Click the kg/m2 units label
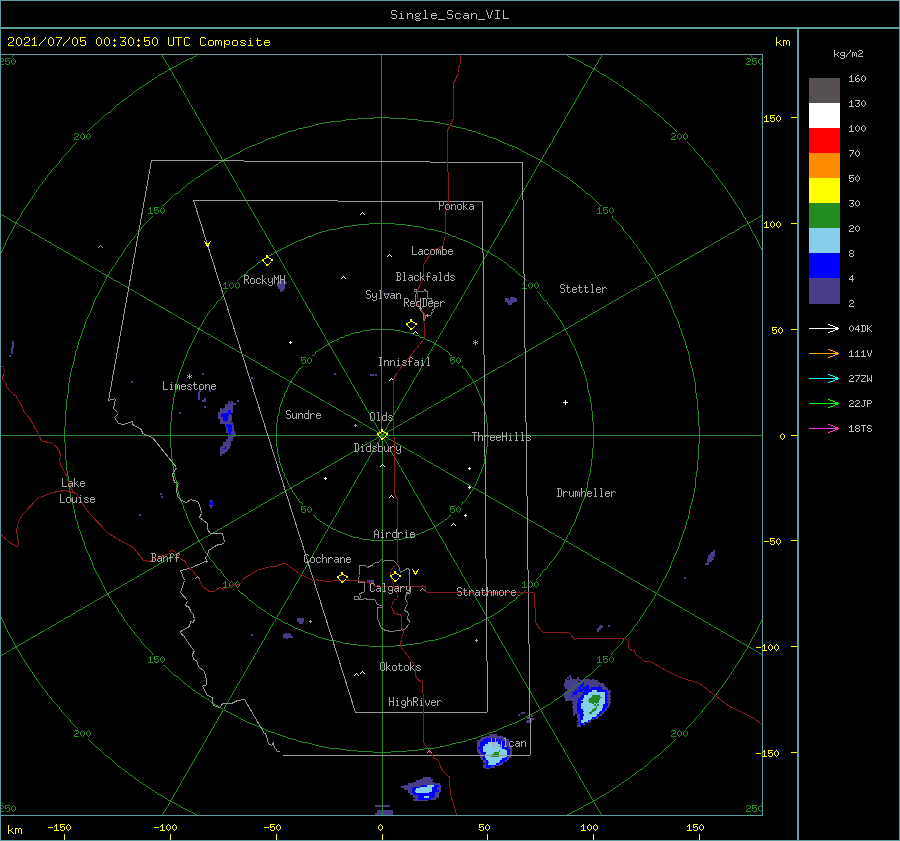Screen dimensions: 900x841 (x=848, y=54)
